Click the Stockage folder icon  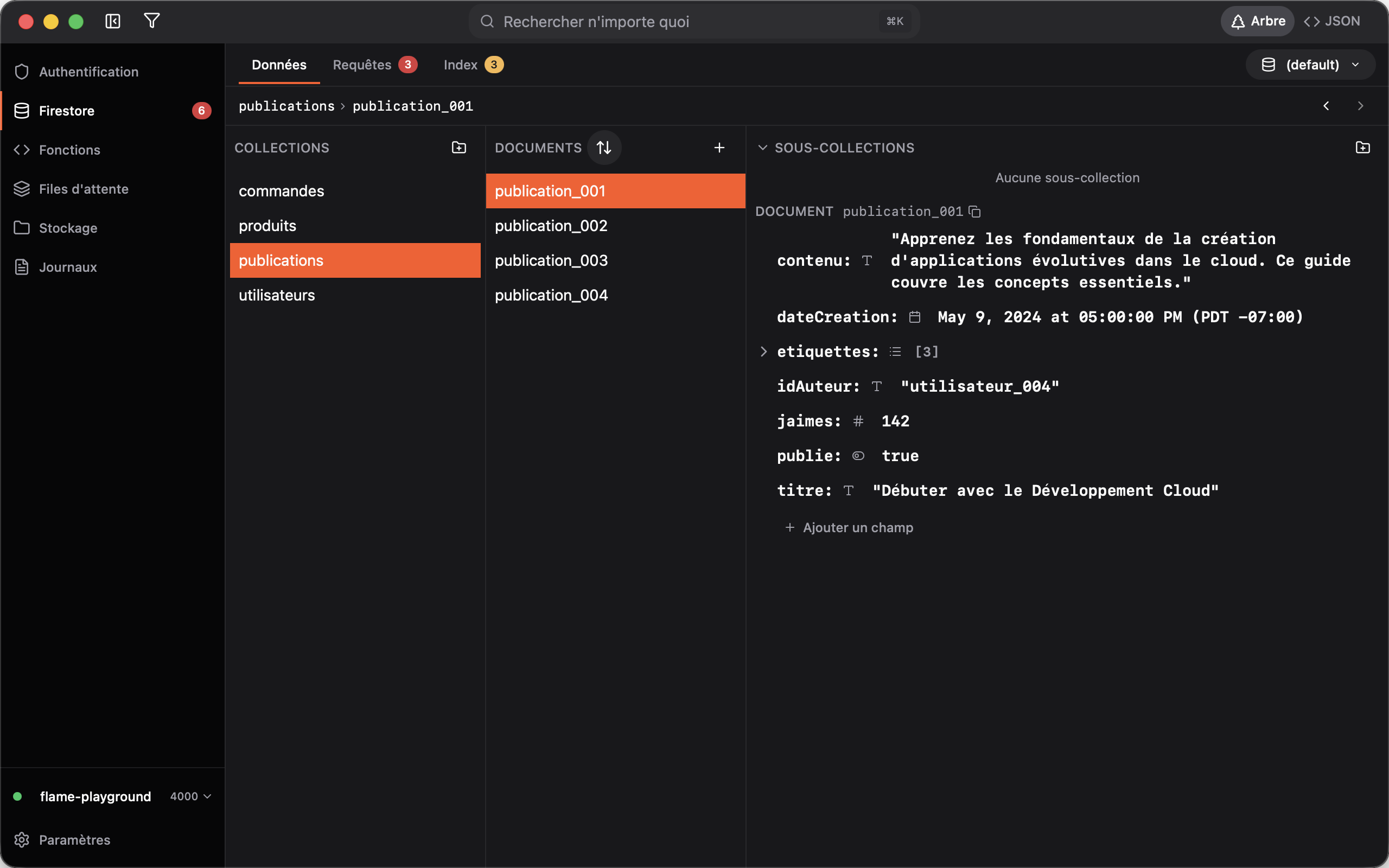pos(22,228)
